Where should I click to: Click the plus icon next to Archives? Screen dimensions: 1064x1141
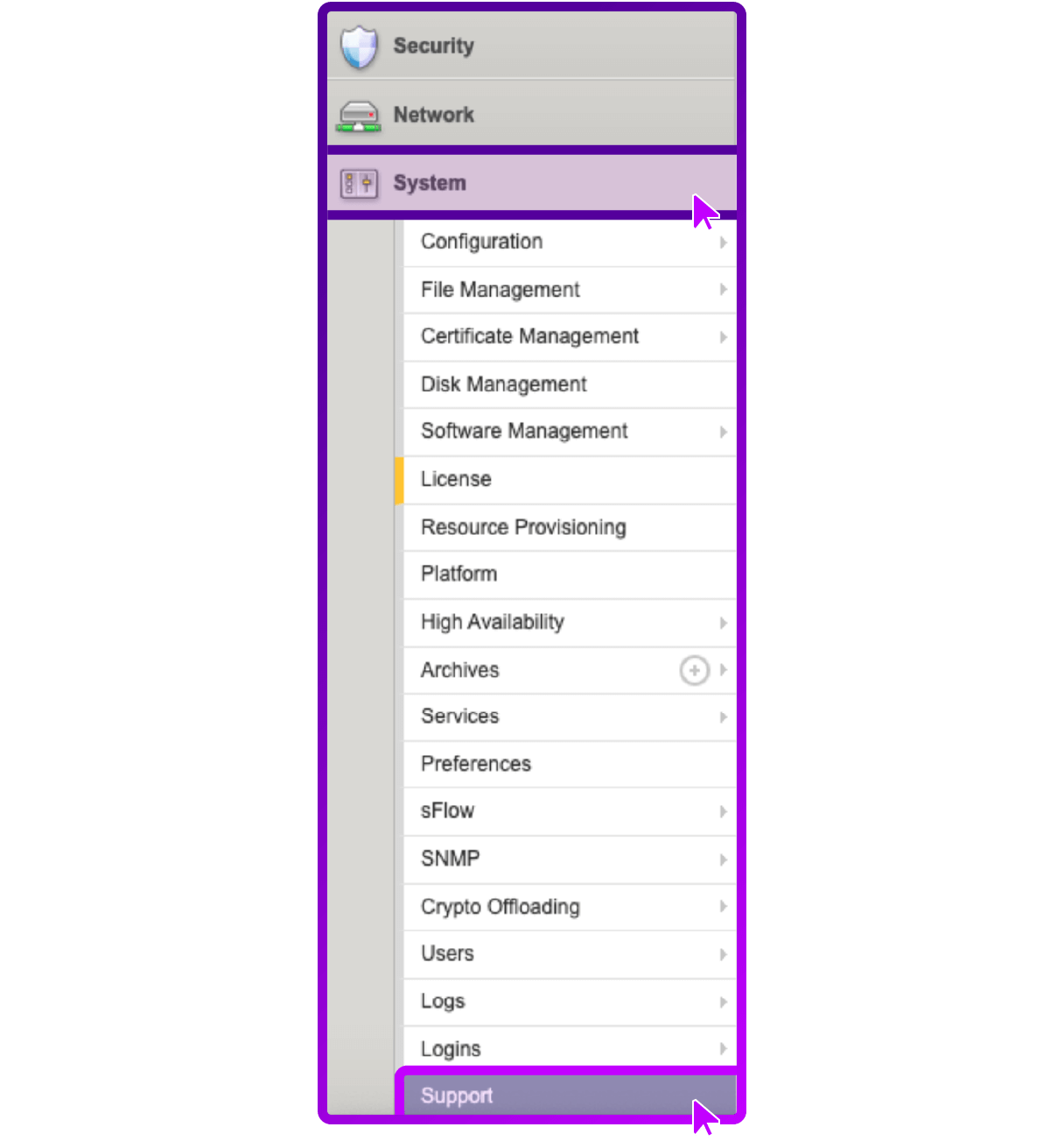click(x=694, y=670)
